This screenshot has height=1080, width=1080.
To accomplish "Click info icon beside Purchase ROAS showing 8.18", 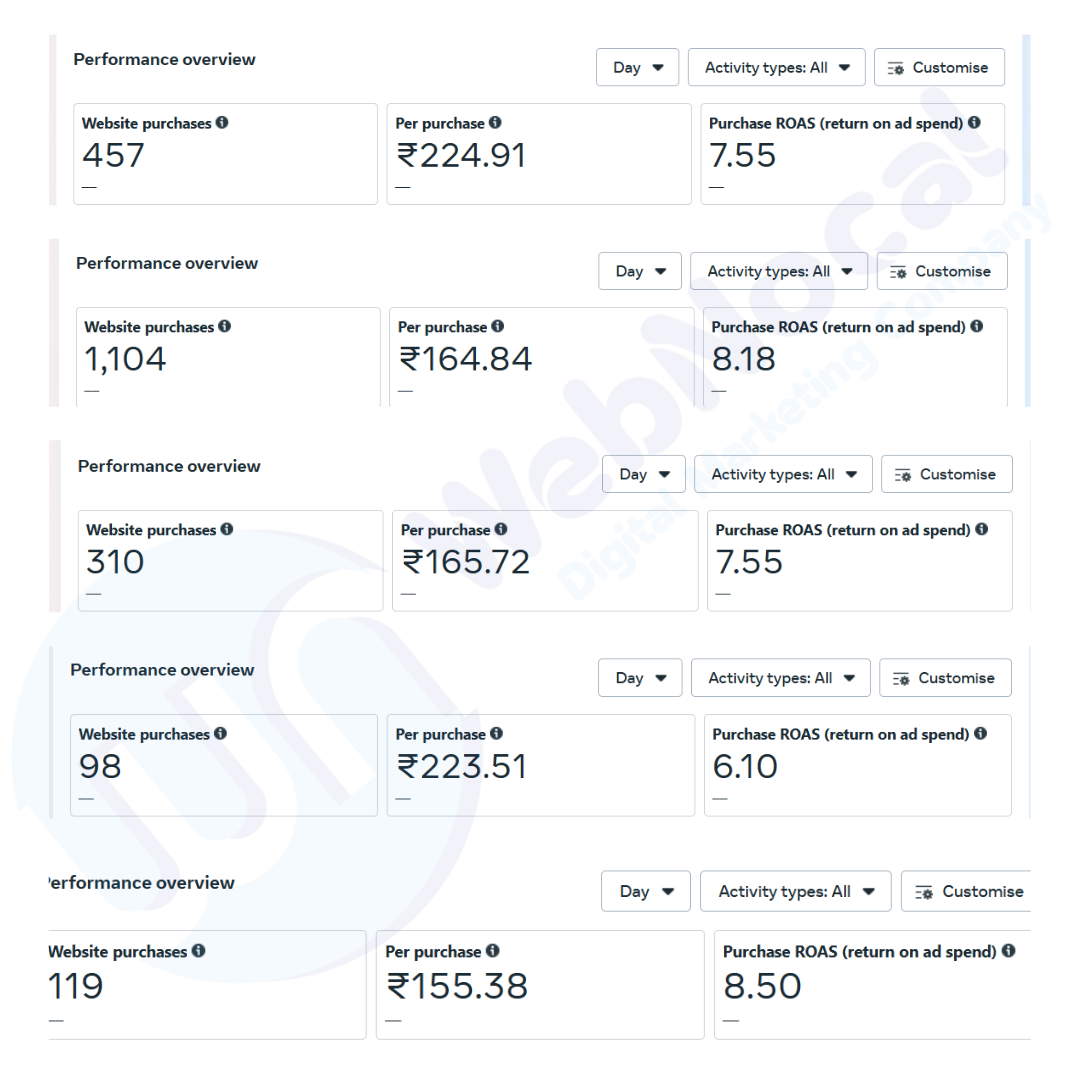I will tap(977, 326).
